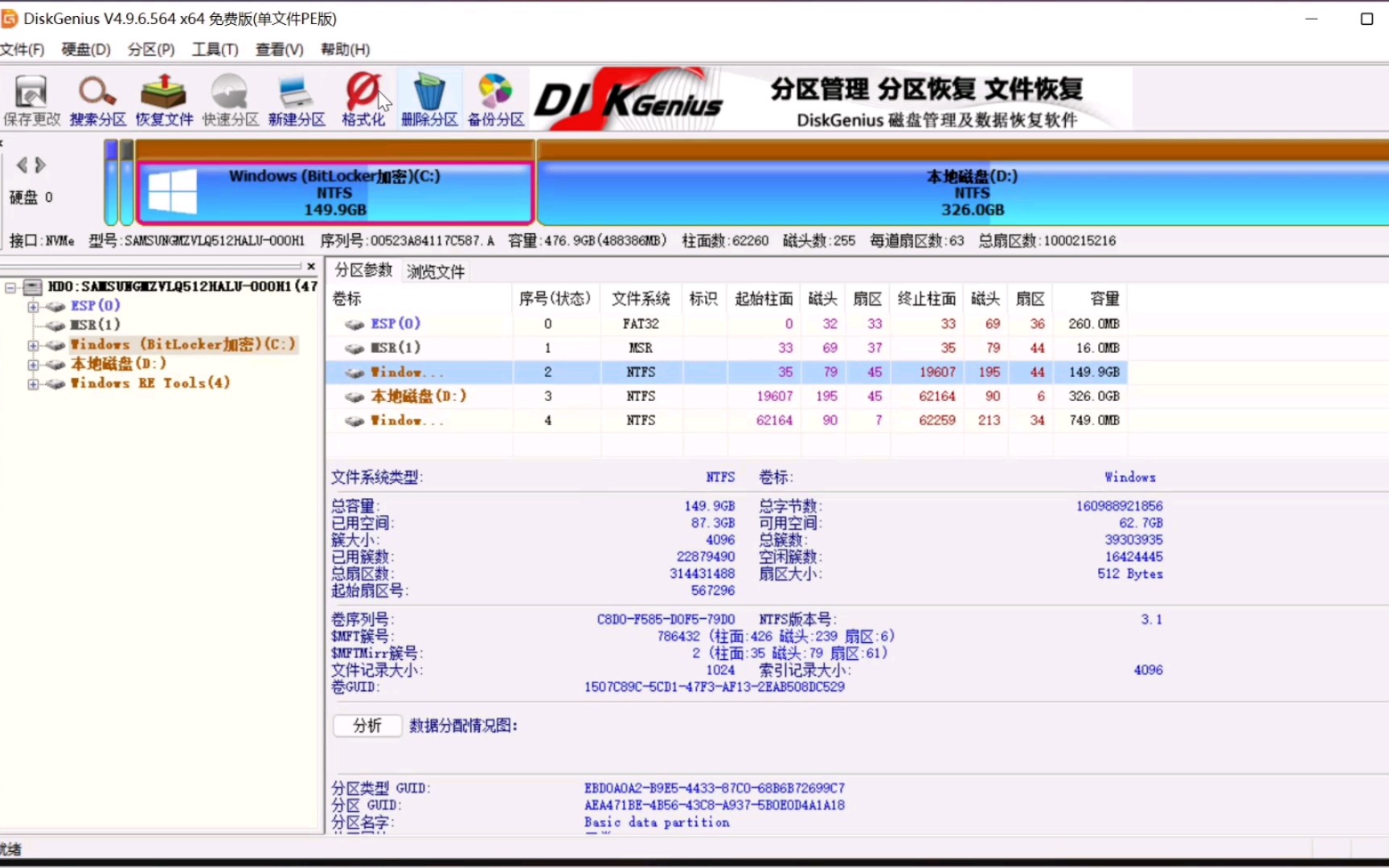Expand the Windows (BitLocker加密)(C:) tree node
1389x868 pixels.
33,345
